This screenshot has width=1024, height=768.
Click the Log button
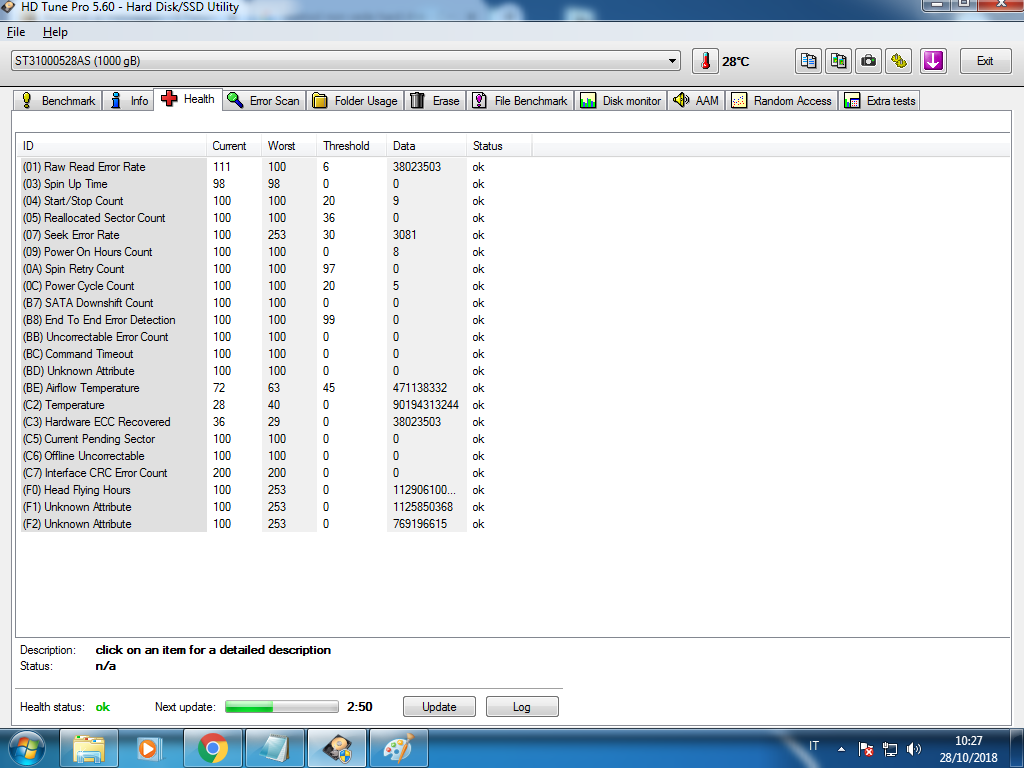521,707
